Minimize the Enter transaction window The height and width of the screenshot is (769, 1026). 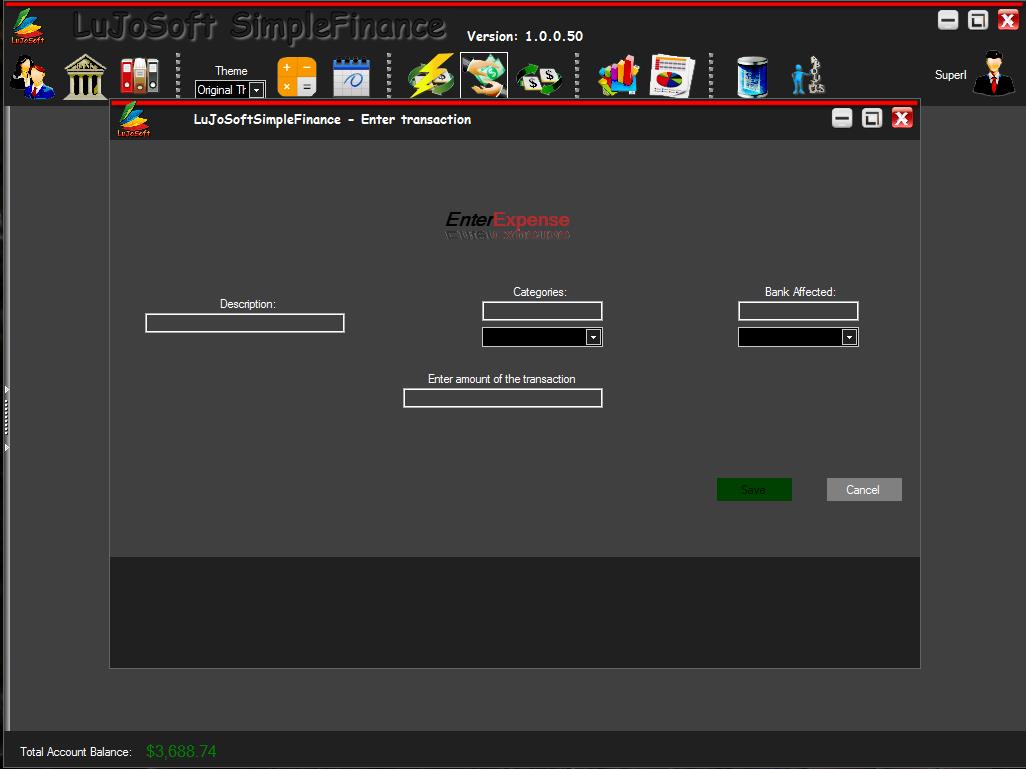842,118
